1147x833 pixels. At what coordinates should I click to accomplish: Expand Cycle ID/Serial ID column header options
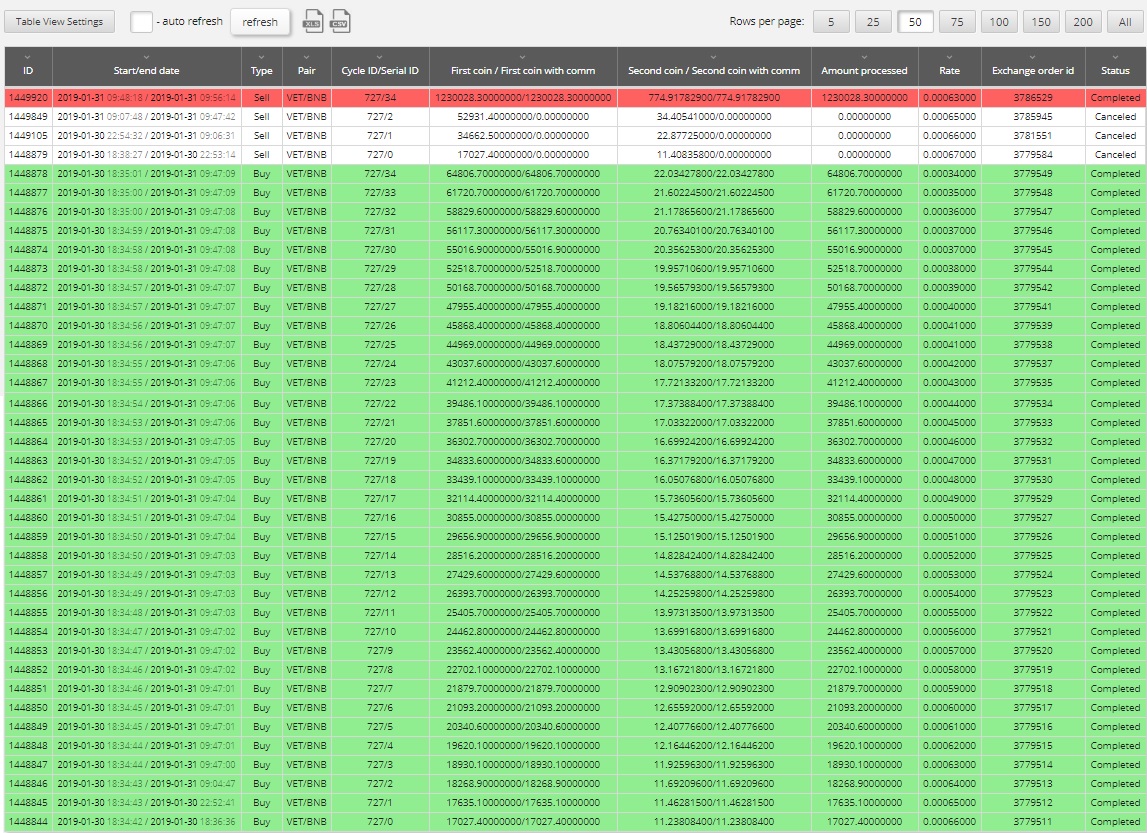click(379, 57)
